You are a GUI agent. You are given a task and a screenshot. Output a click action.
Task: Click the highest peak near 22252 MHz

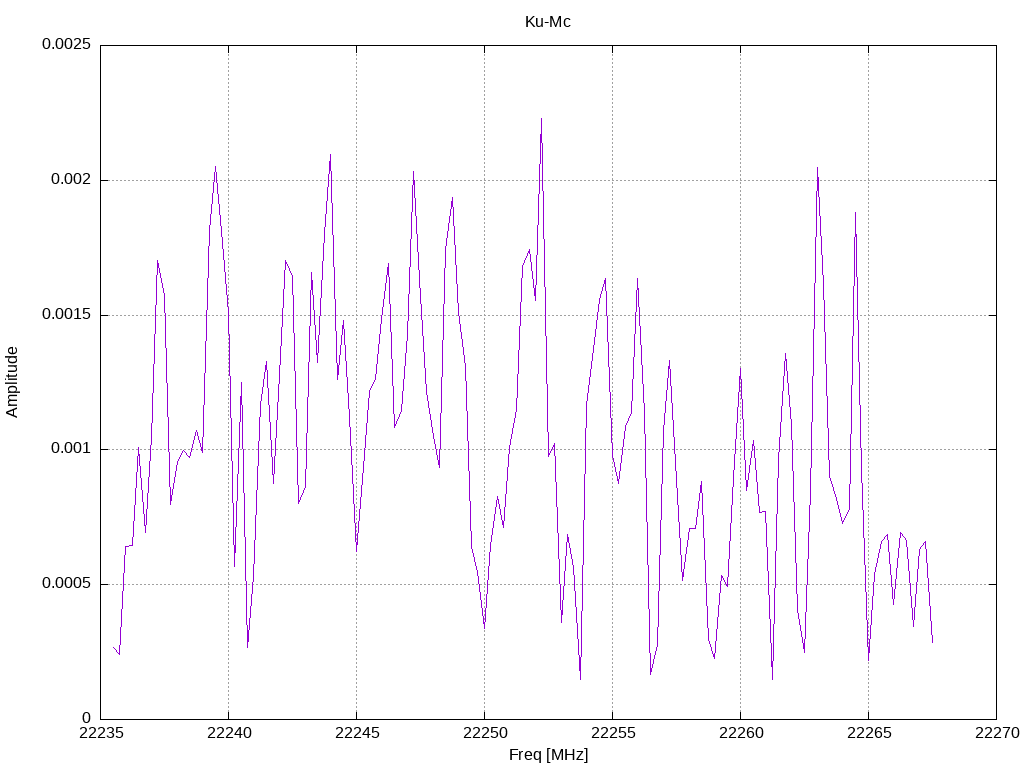(x=541, y=119)
